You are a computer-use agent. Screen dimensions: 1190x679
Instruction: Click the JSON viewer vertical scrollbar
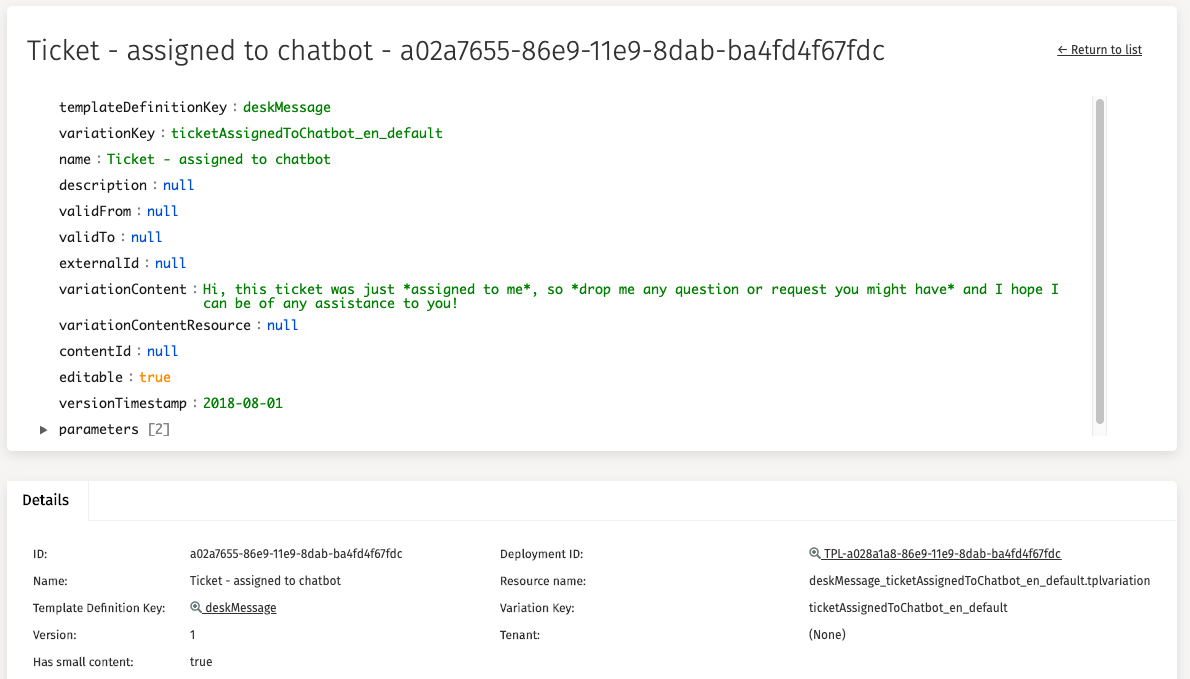pos(1100,260)
